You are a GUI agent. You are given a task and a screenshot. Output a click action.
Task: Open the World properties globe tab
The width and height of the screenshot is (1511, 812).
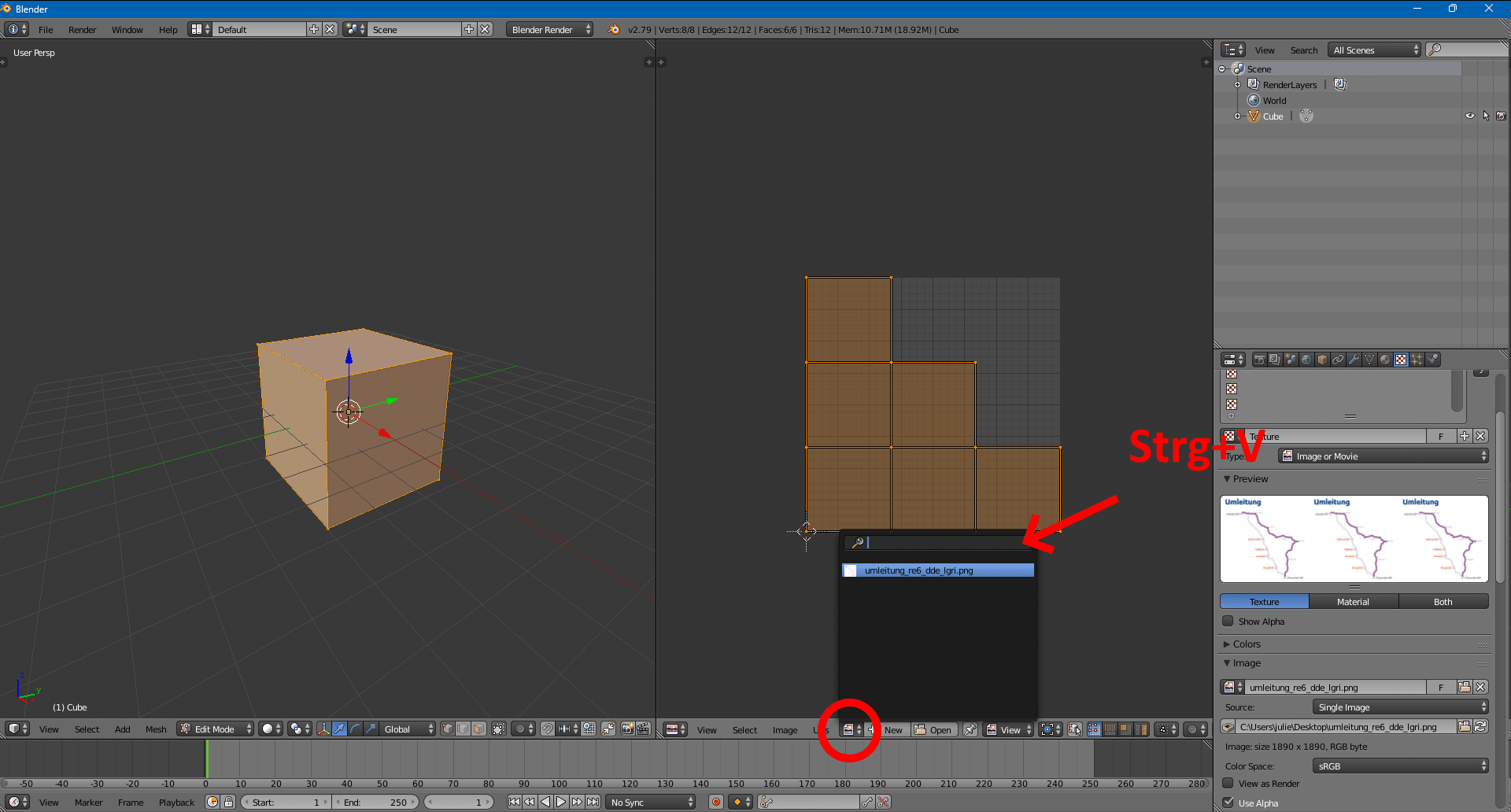tap(1306, 360)
